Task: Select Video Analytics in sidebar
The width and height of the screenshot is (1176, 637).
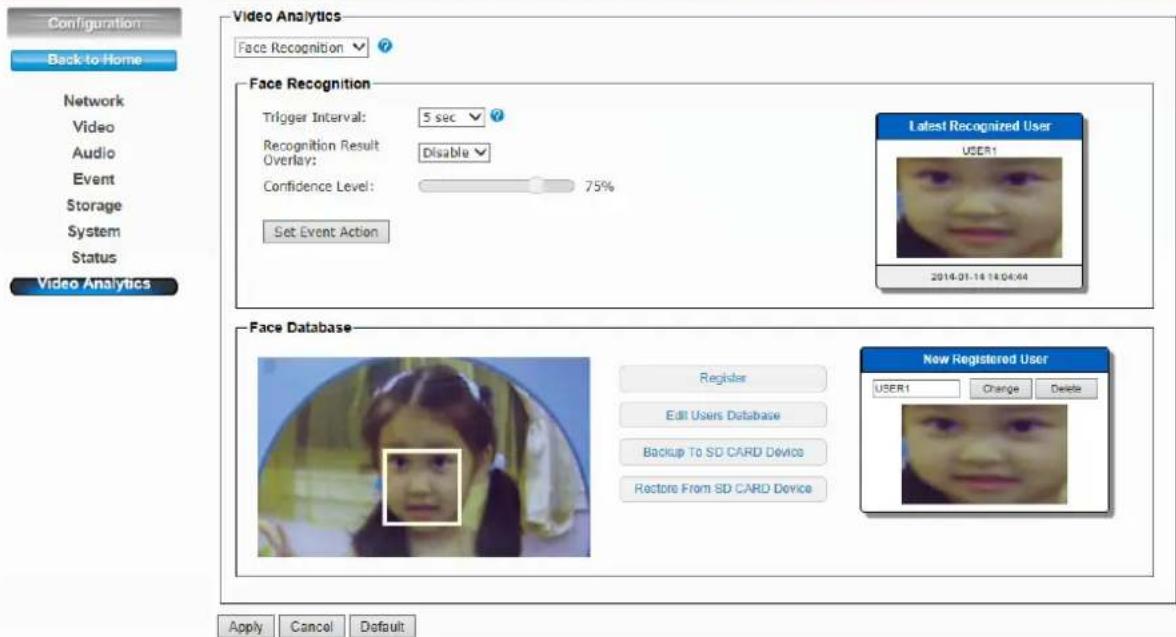Action: pos(94,285)
